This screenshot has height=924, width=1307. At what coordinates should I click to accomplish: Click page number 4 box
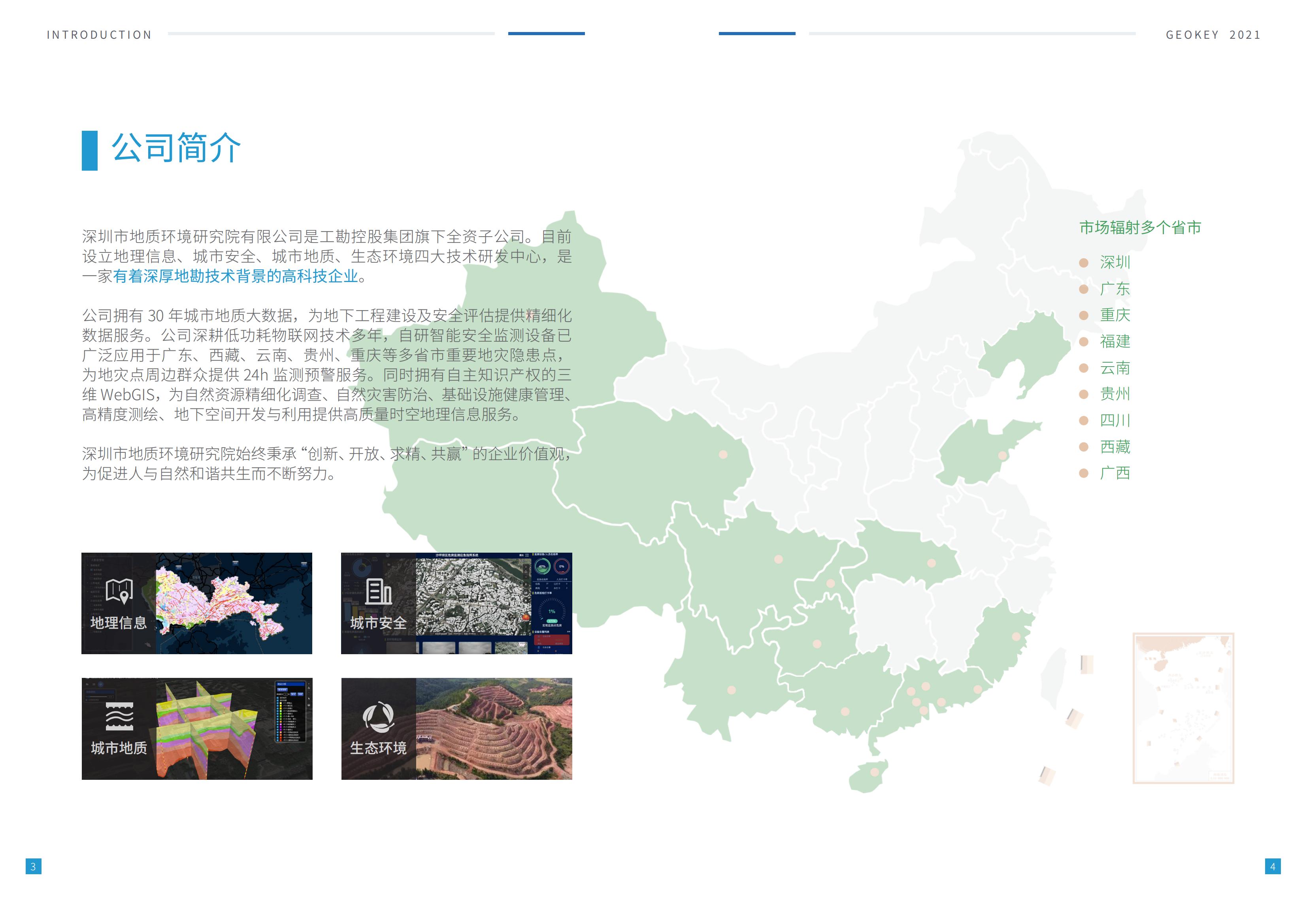pos(1273,867)
